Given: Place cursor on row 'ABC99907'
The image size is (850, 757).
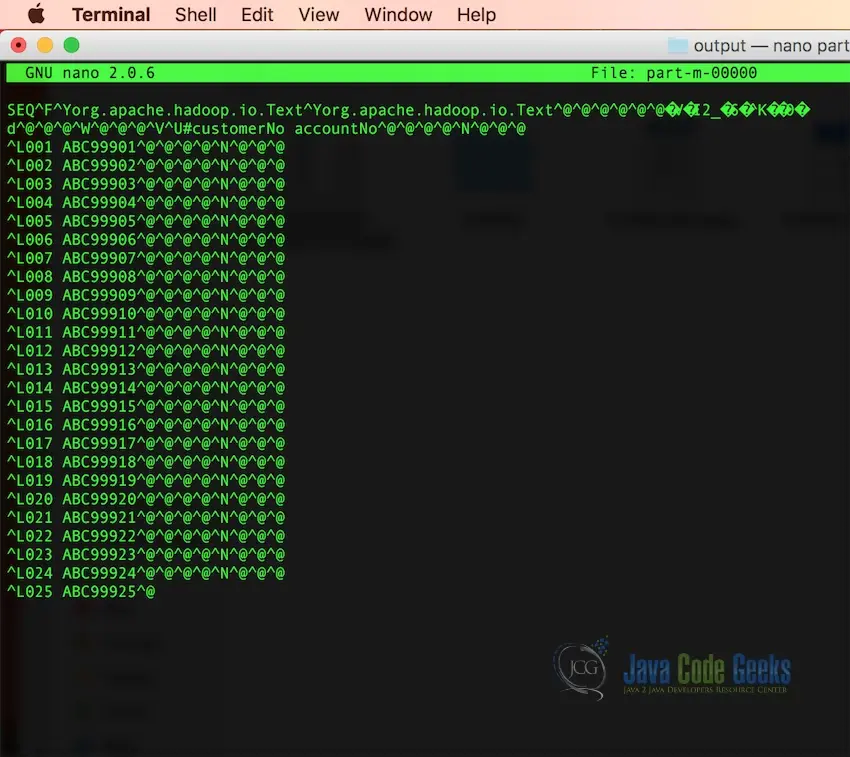Looking at the screenshot, I should pyautogui.click(x=145, y=258).
